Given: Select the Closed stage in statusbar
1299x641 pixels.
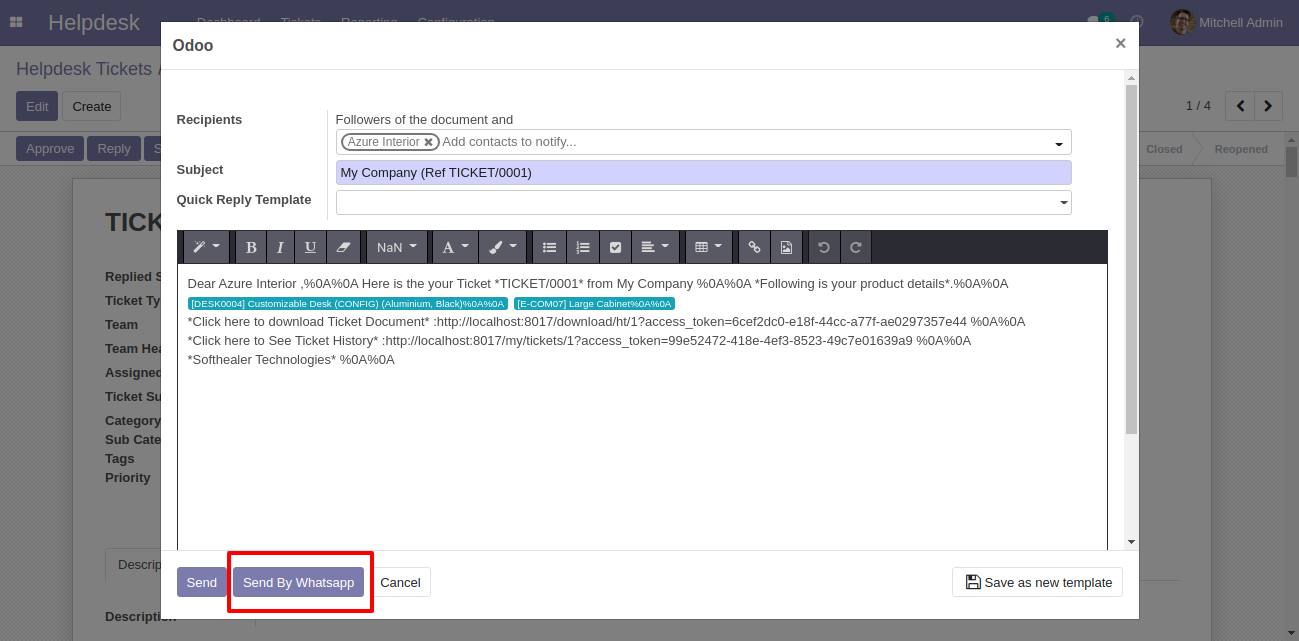Looking at the screenshot, I should coord(1164,149).
